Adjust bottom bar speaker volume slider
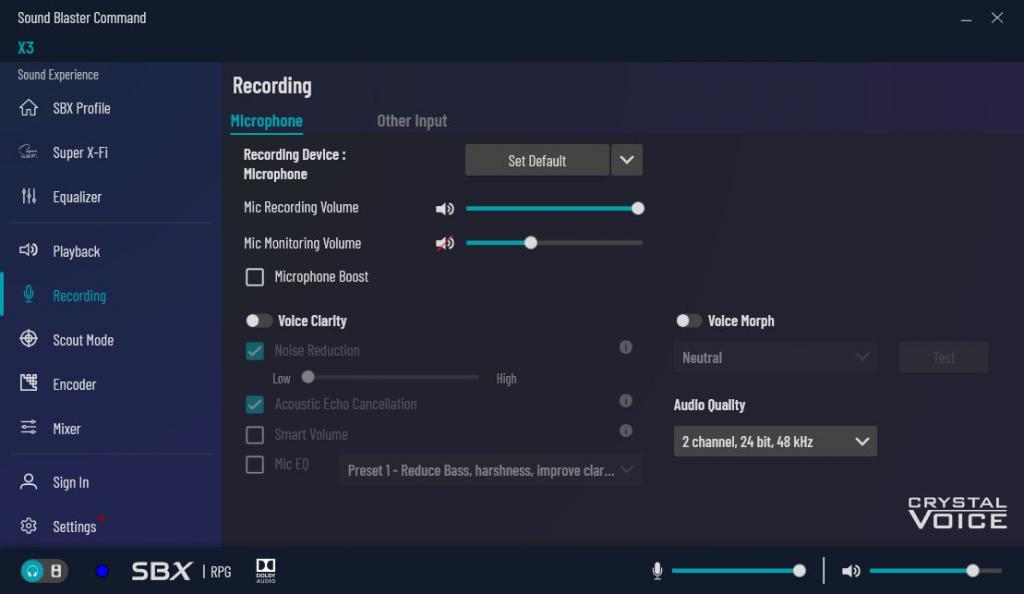Viewport: 1024px width, 594px height. point(935,571)
